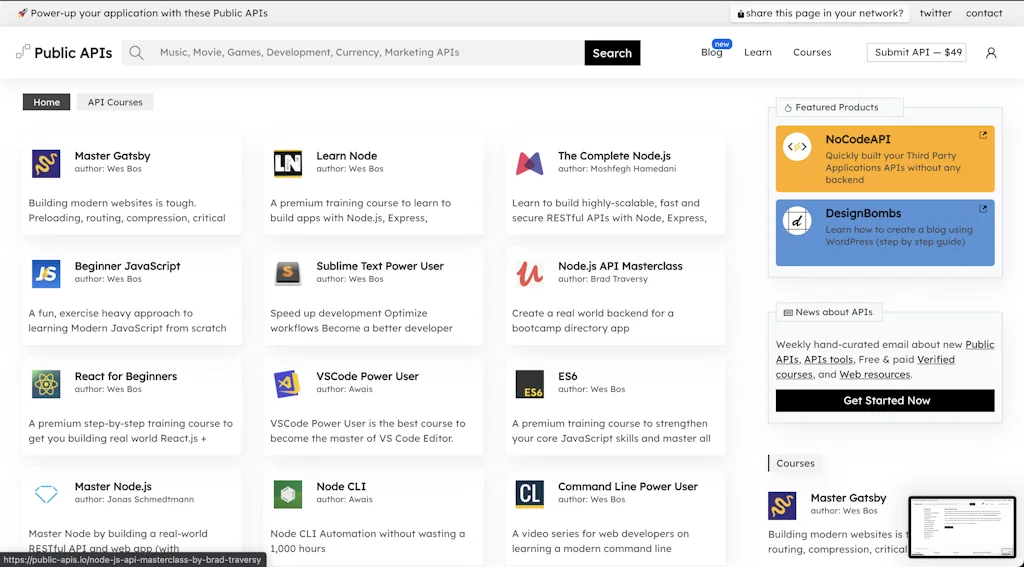1024x567 pixels.
Task: Open the Master Node.js course title
Action: (113, 487)
